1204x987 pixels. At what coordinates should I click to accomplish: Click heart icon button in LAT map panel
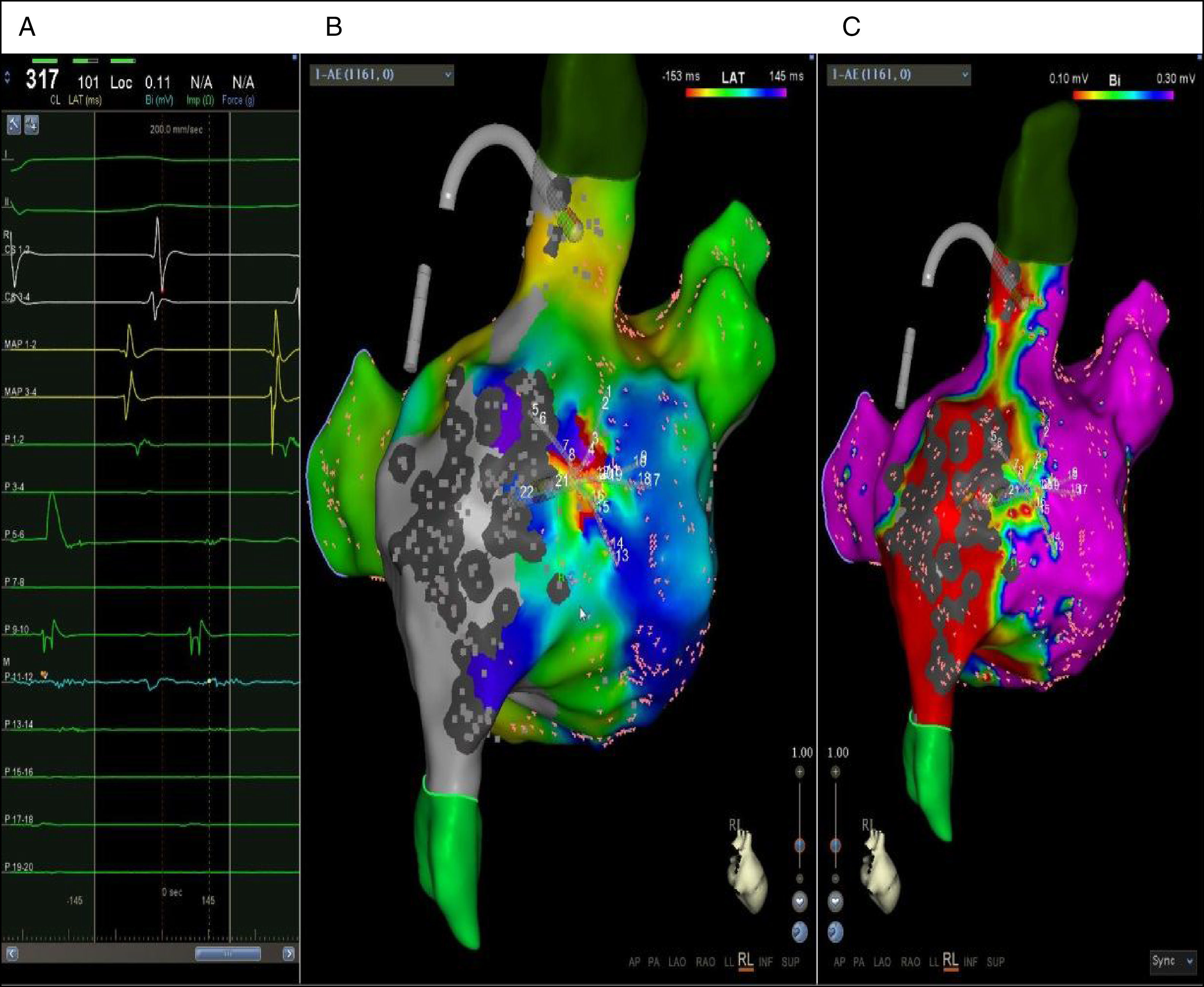pyautogui.click(x=799, y=901)
